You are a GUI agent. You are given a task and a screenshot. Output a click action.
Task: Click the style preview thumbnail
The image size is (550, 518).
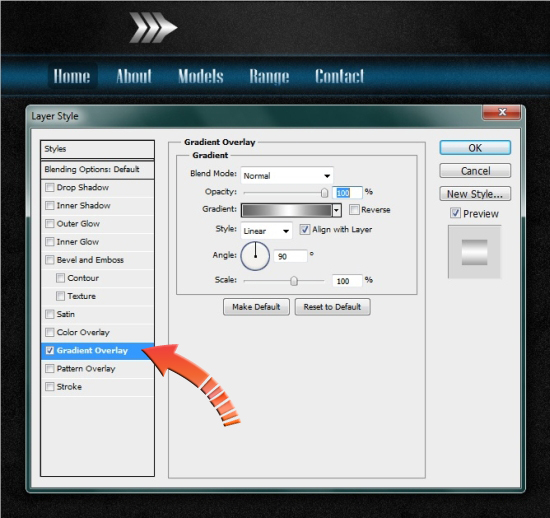[x=475, y=252]
